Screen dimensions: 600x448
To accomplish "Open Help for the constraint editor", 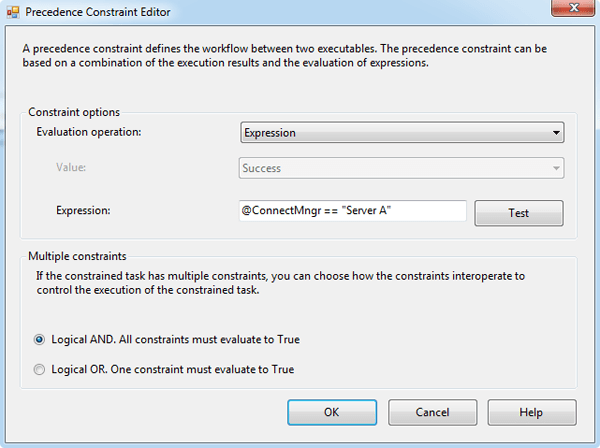I will pos(532,412).
